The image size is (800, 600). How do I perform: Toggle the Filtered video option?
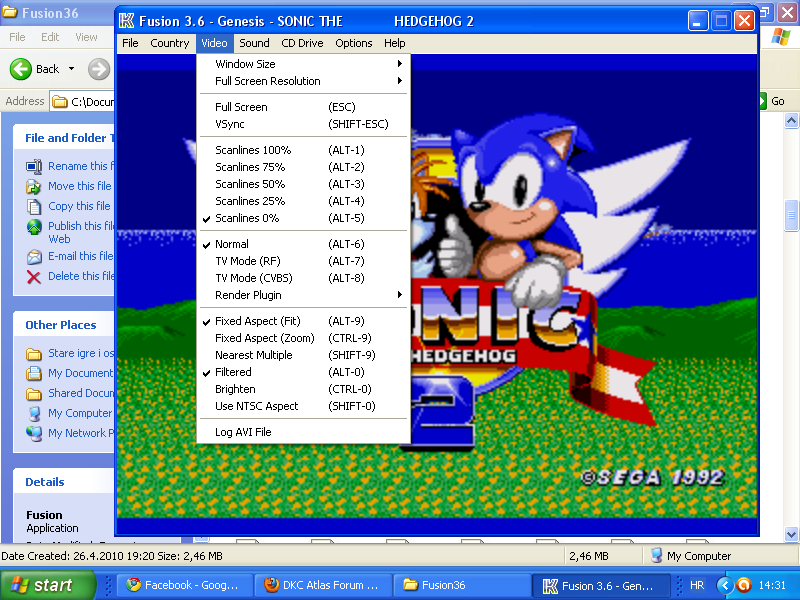234,372
